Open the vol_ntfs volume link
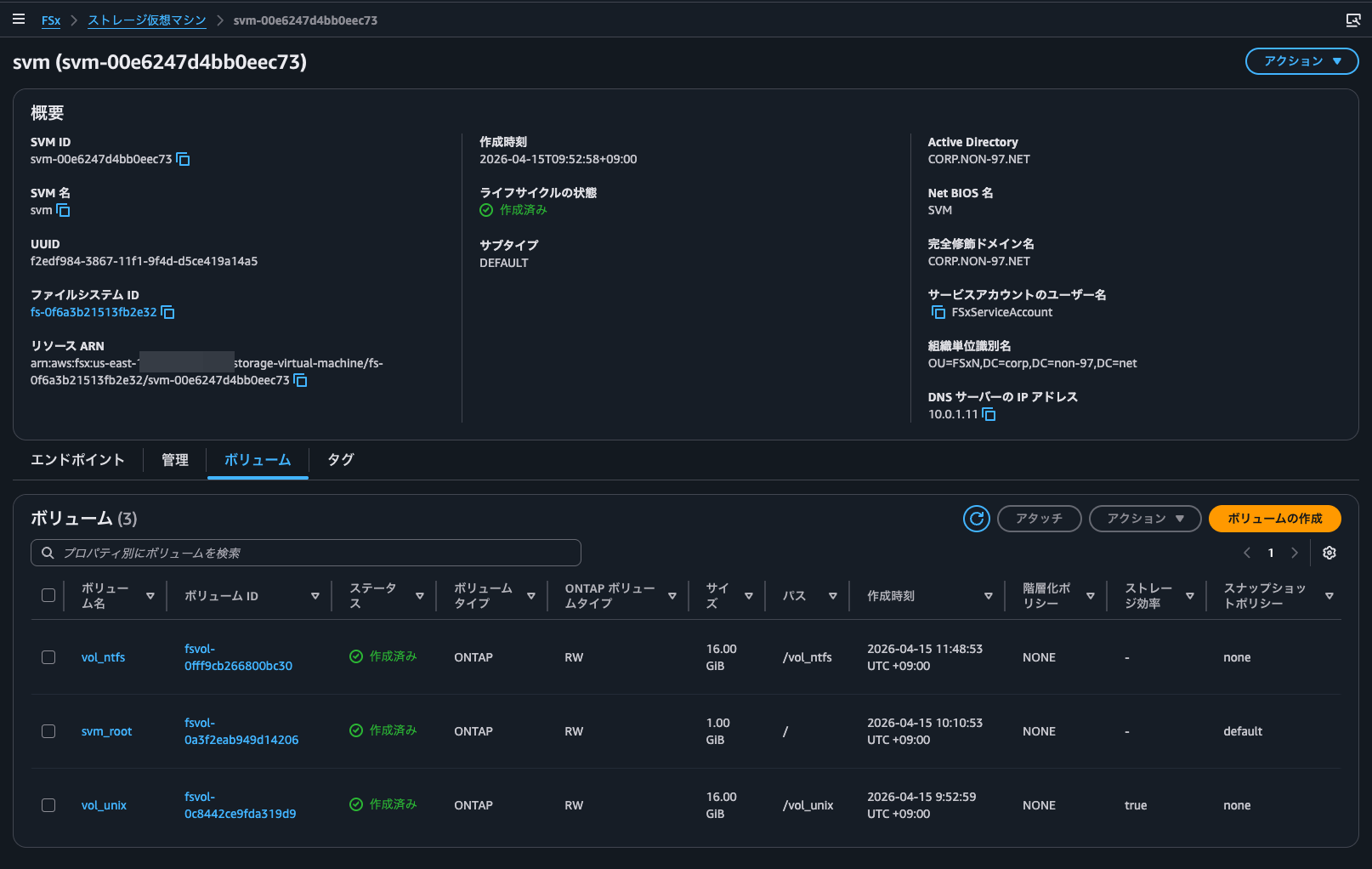The height and width of the screenshot is (869, 1372). pos(103,657)
